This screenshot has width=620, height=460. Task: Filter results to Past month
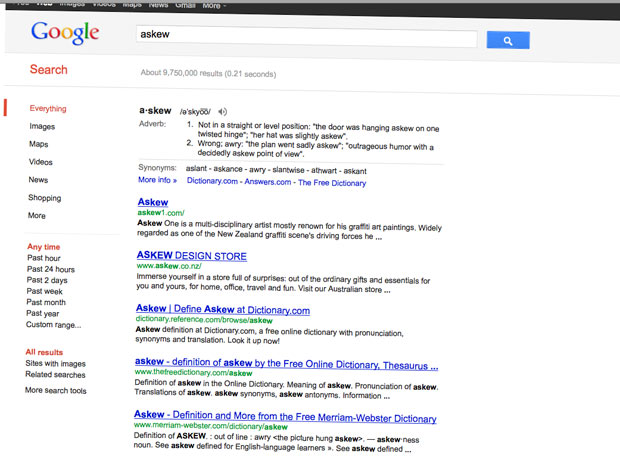(x=46, y=302)
